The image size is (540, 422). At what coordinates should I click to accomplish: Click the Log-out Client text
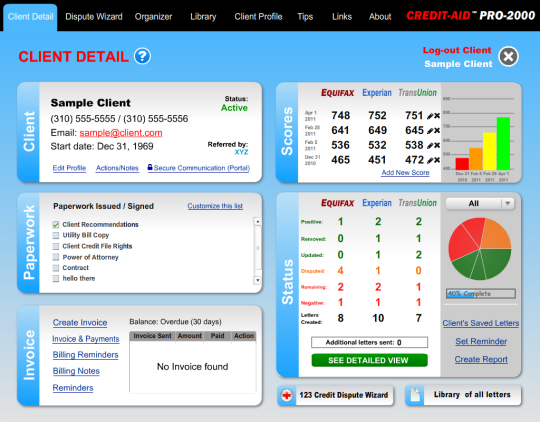pos(457,50)
